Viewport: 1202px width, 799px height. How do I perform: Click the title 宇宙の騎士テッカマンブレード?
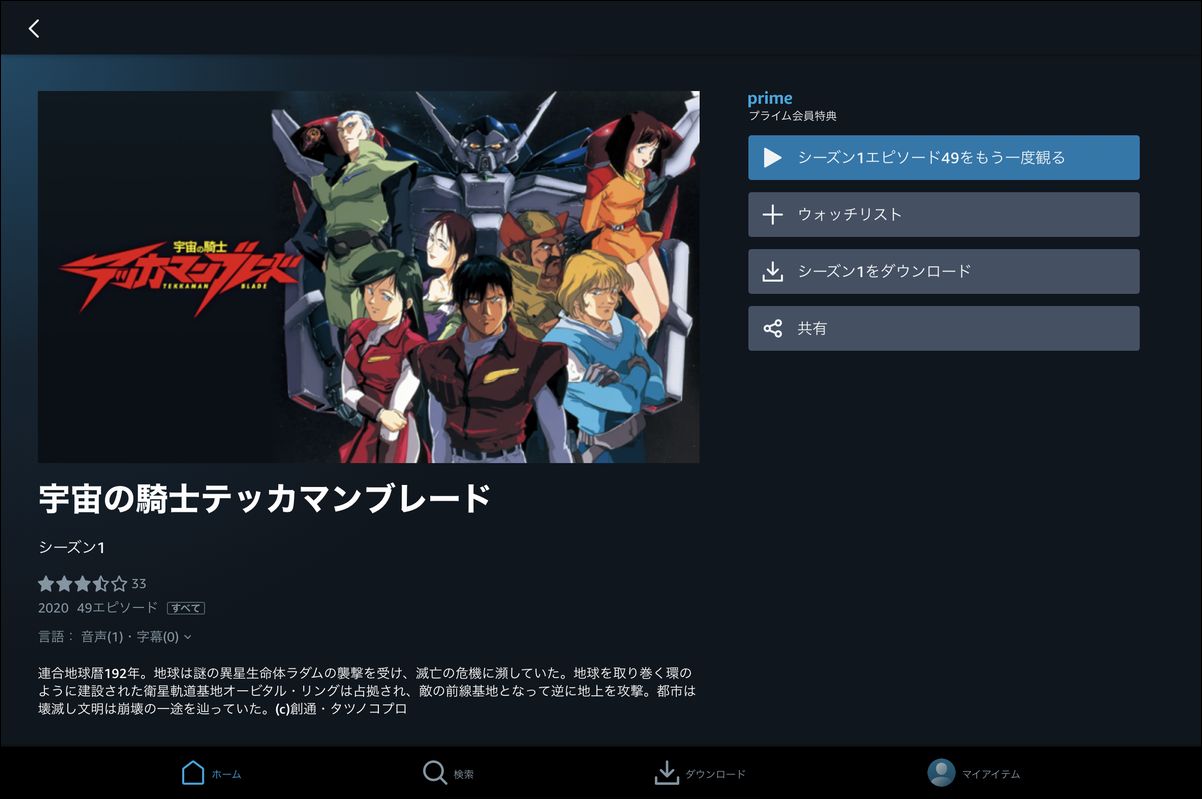(x=265, y=498)
